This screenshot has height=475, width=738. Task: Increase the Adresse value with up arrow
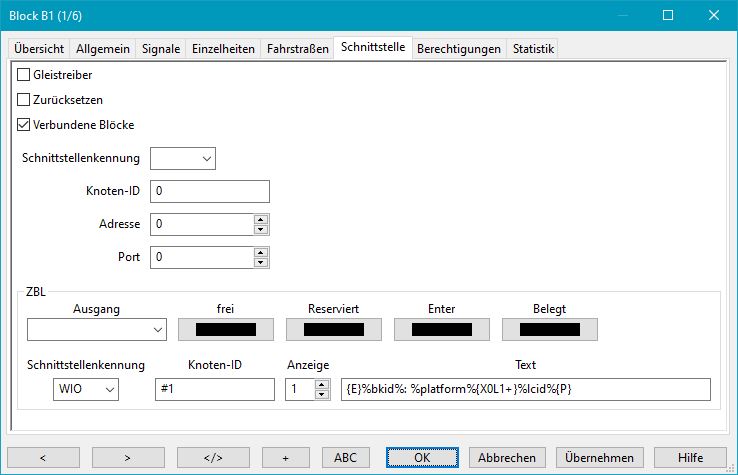tap(260, 220)
